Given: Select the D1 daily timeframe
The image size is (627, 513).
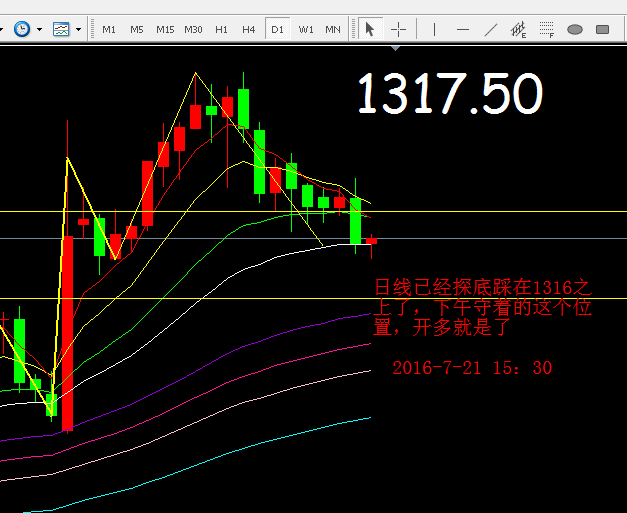Looking at the screenshot, I should click(277, 30).
